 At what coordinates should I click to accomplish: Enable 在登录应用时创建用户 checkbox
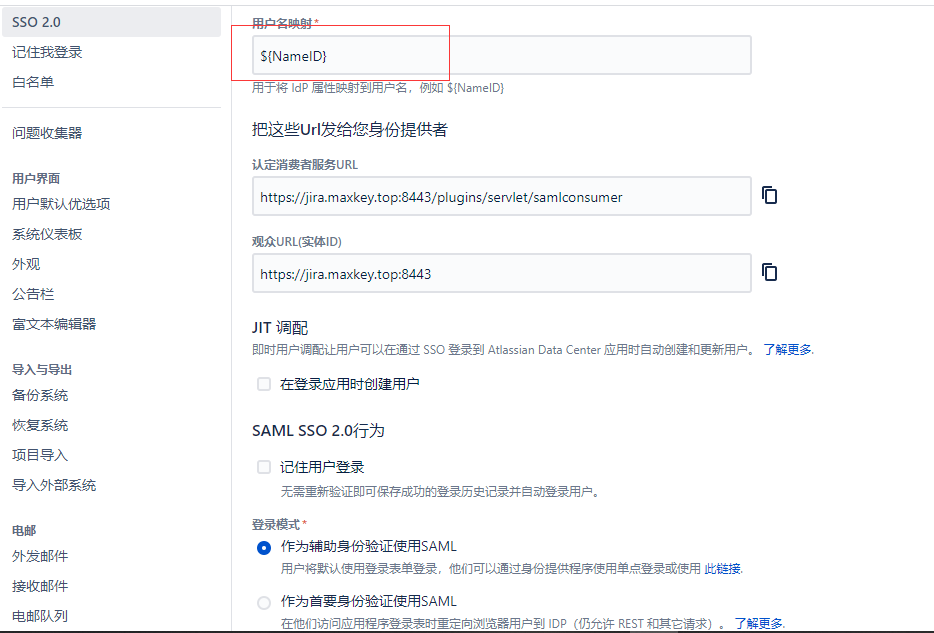point(264,384)
